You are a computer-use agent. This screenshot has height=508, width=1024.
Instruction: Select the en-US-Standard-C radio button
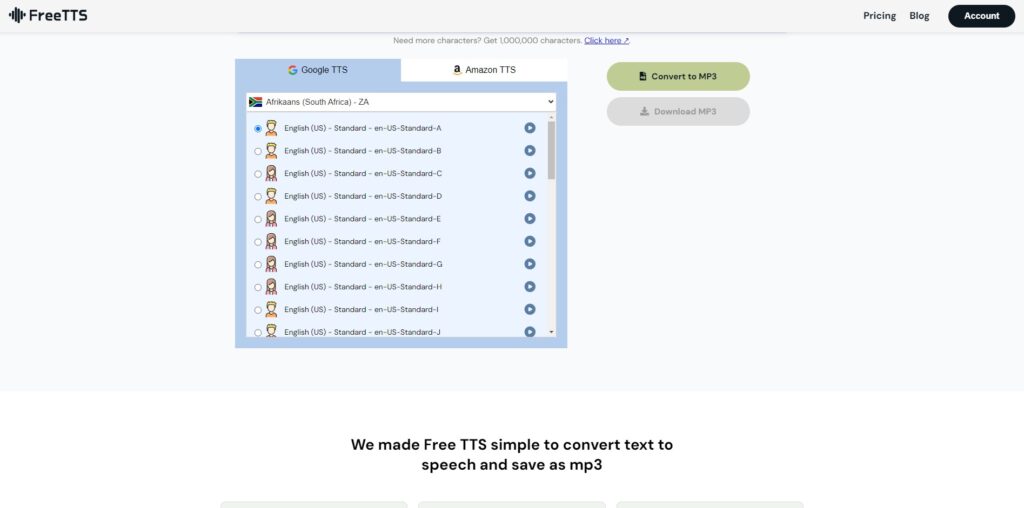pos(258,174)
